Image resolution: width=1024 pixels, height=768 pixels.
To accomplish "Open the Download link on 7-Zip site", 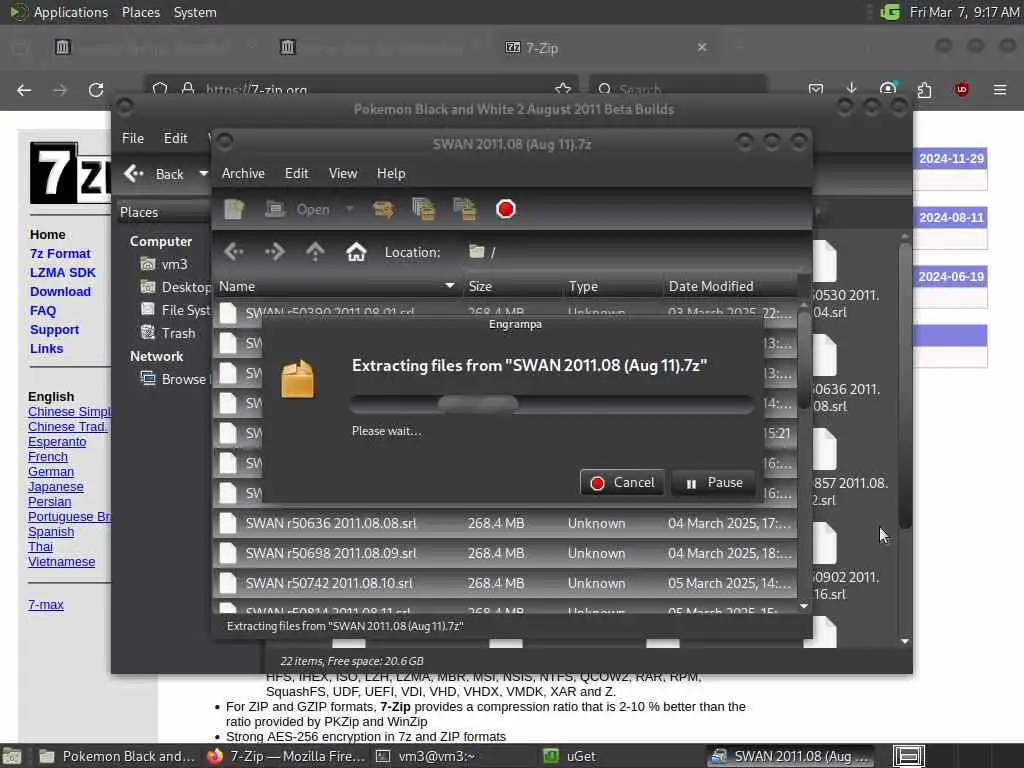I will tap(60, 291).
